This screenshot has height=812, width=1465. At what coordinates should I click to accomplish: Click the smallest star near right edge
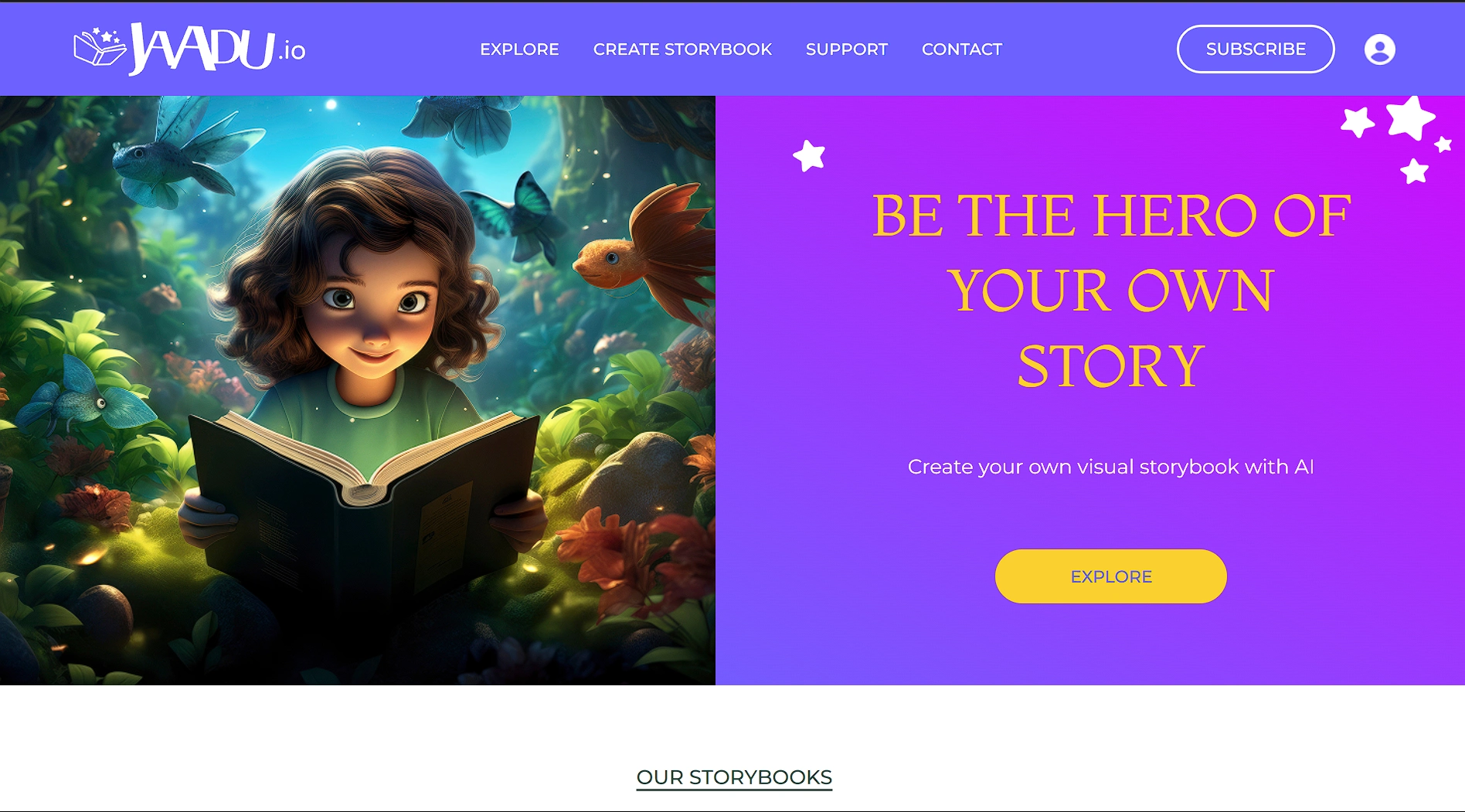pos(1443,144)
